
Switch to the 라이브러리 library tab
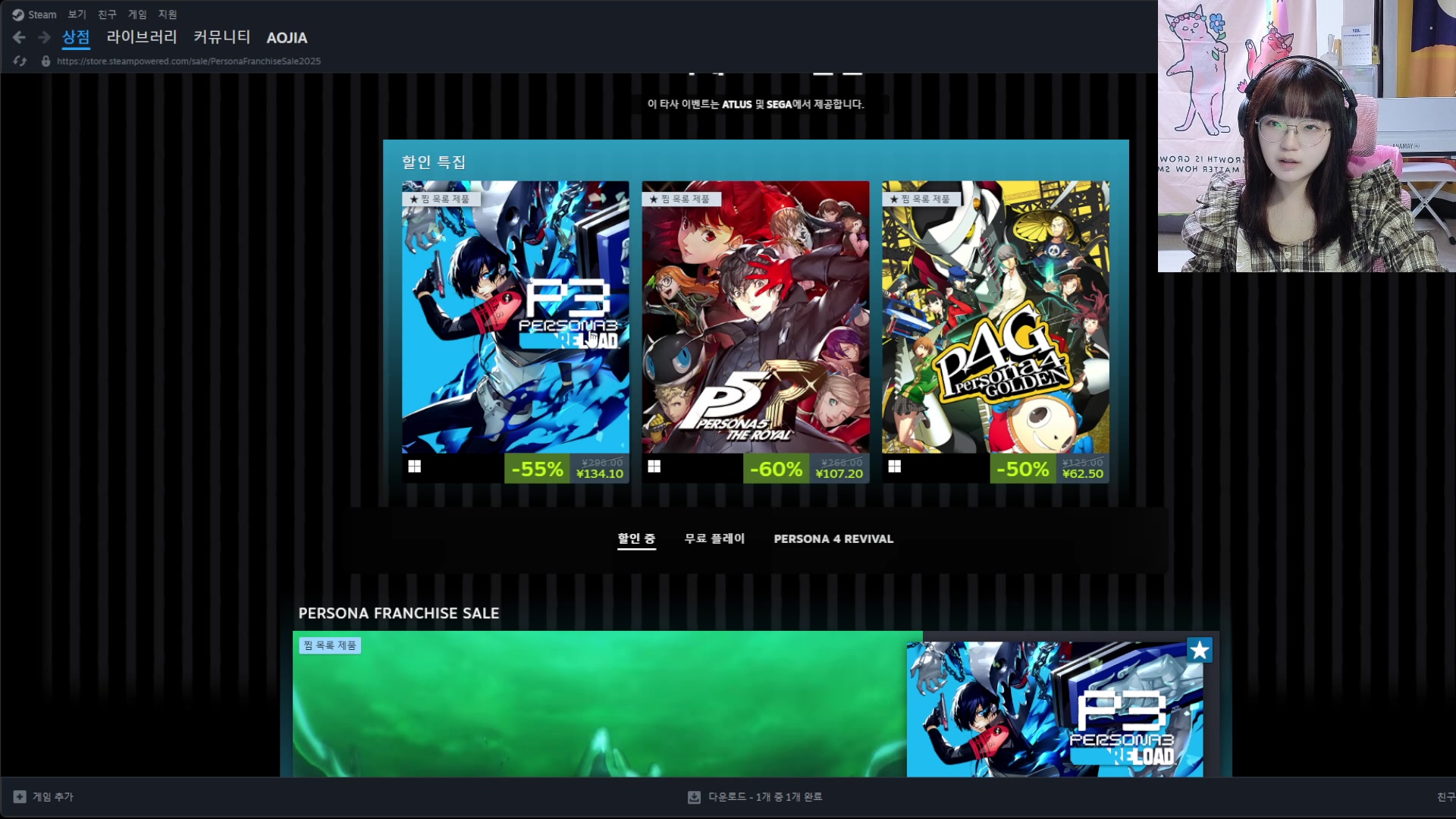[142, 37]
